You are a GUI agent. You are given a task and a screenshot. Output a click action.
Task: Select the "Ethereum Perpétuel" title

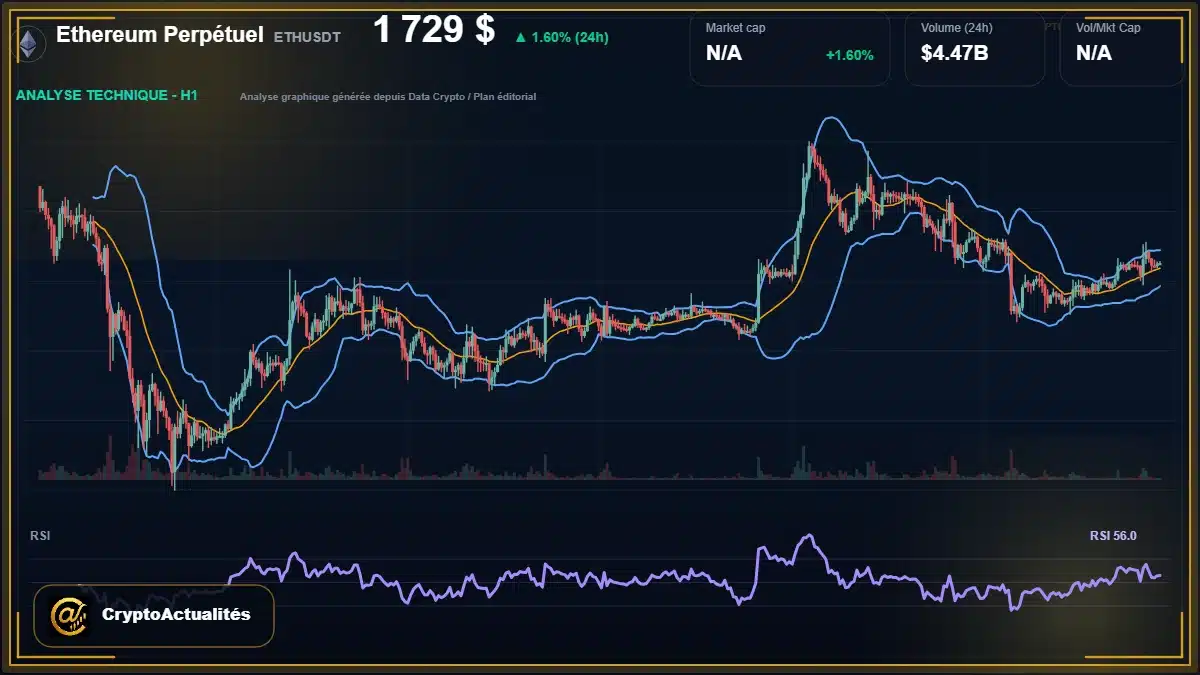pyautogui.click(x=160, y=35)
